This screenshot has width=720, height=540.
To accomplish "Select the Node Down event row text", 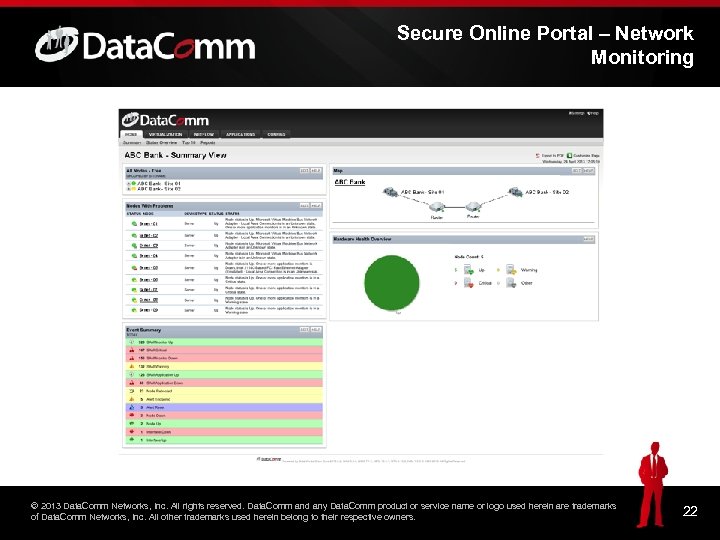I will 156,416.
